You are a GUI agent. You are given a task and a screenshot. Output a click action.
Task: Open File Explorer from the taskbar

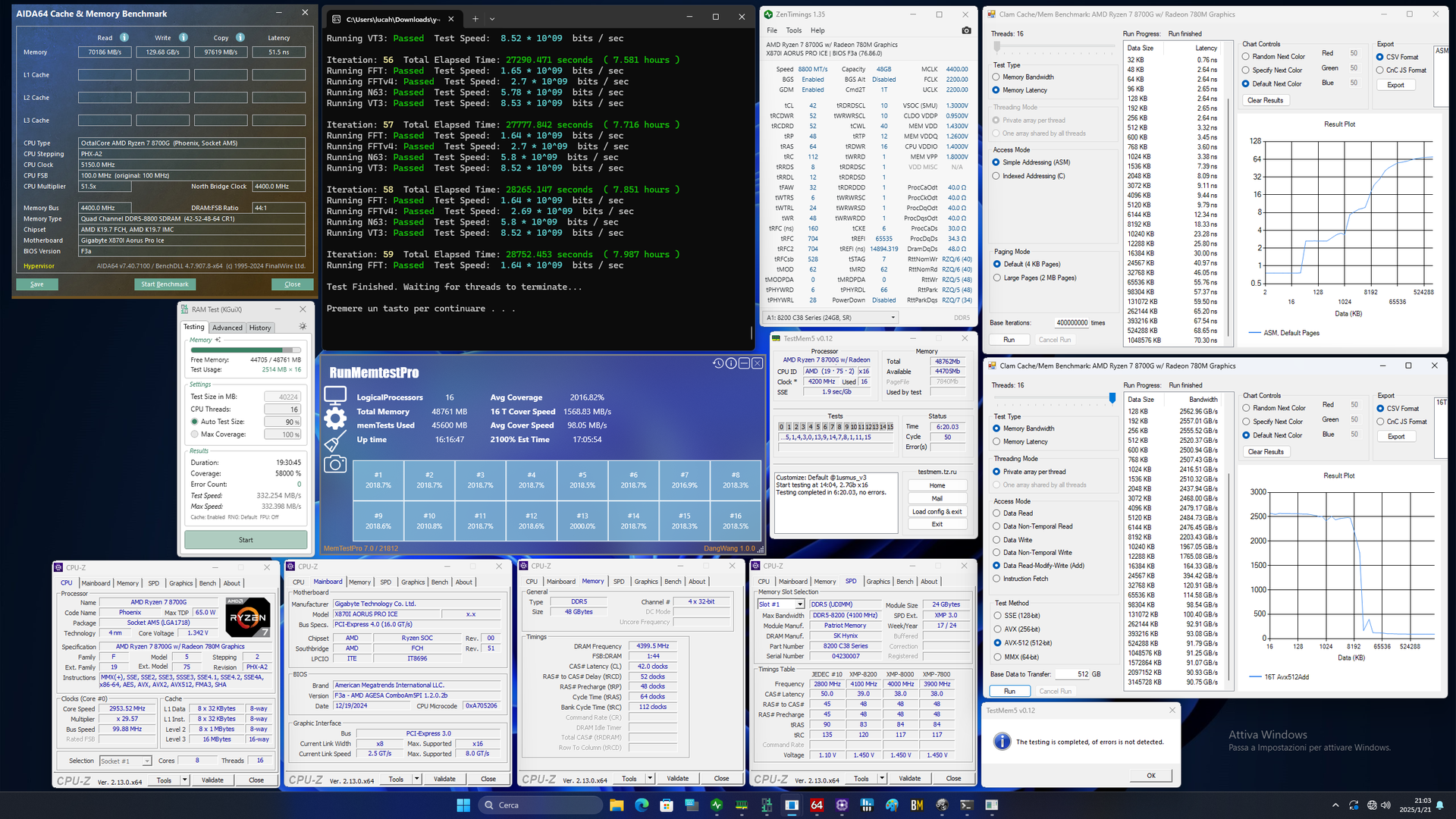(x=616, y=805)
